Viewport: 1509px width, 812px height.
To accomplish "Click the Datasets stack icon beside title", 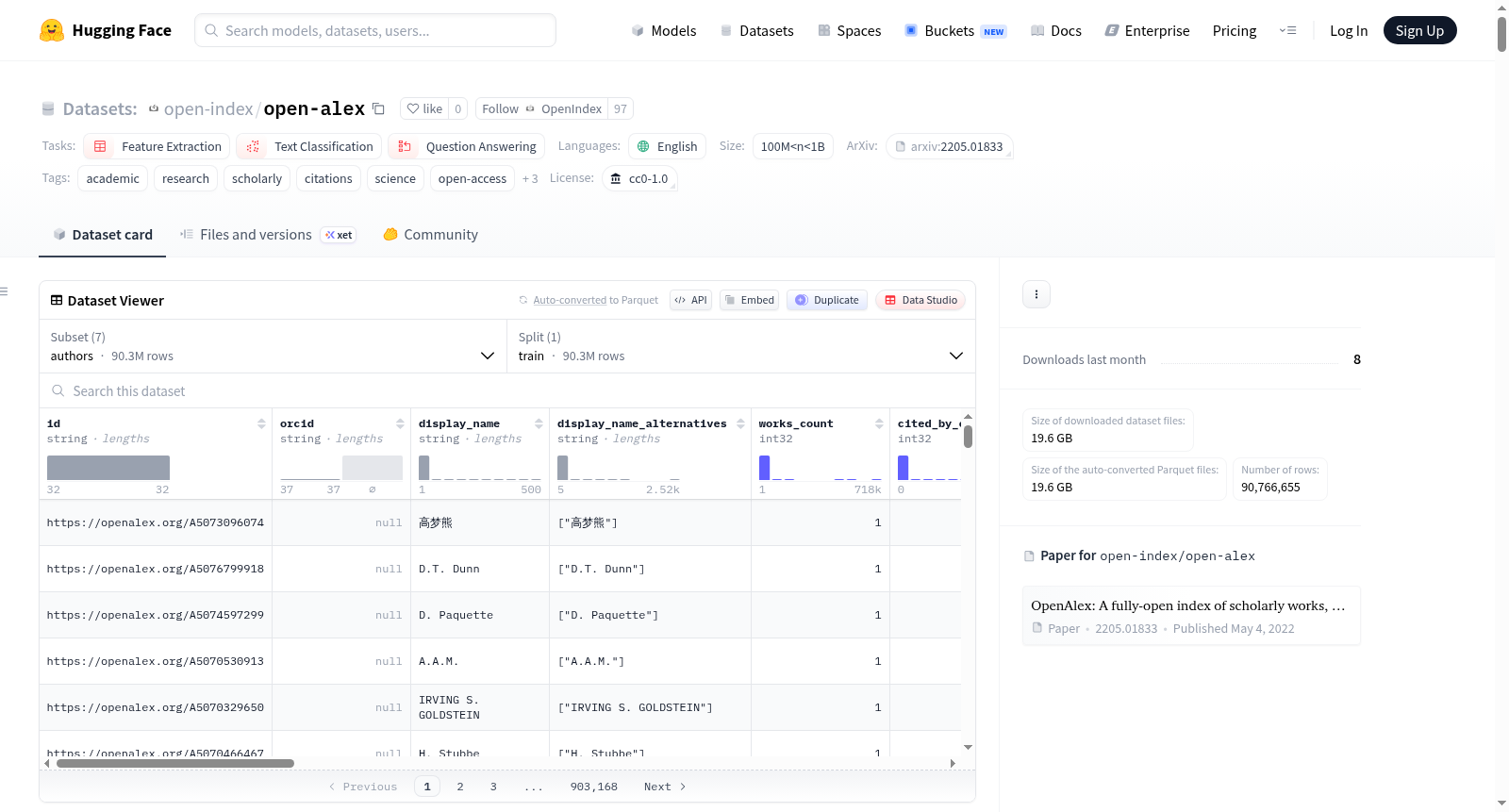I will (48, 108).
